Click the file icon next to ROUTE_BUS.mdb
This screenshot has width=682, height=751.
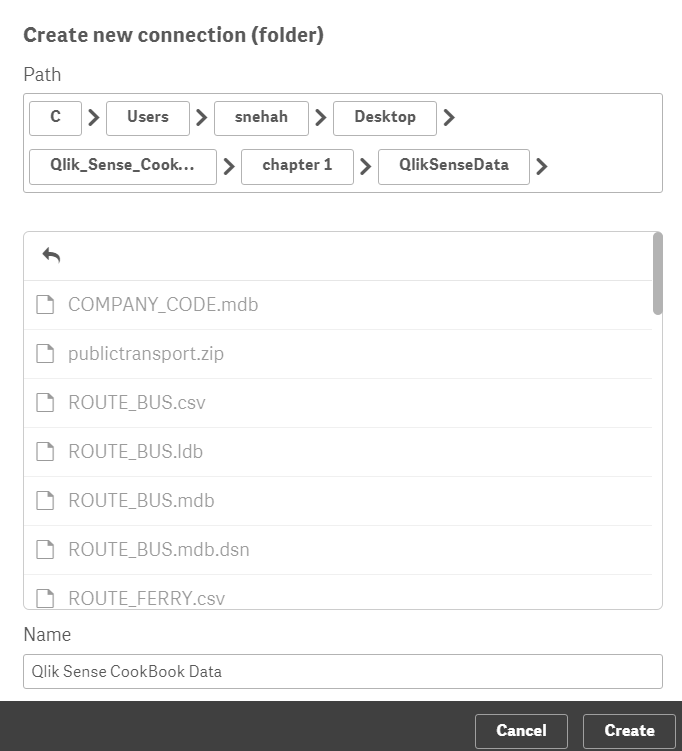point(45,501)
